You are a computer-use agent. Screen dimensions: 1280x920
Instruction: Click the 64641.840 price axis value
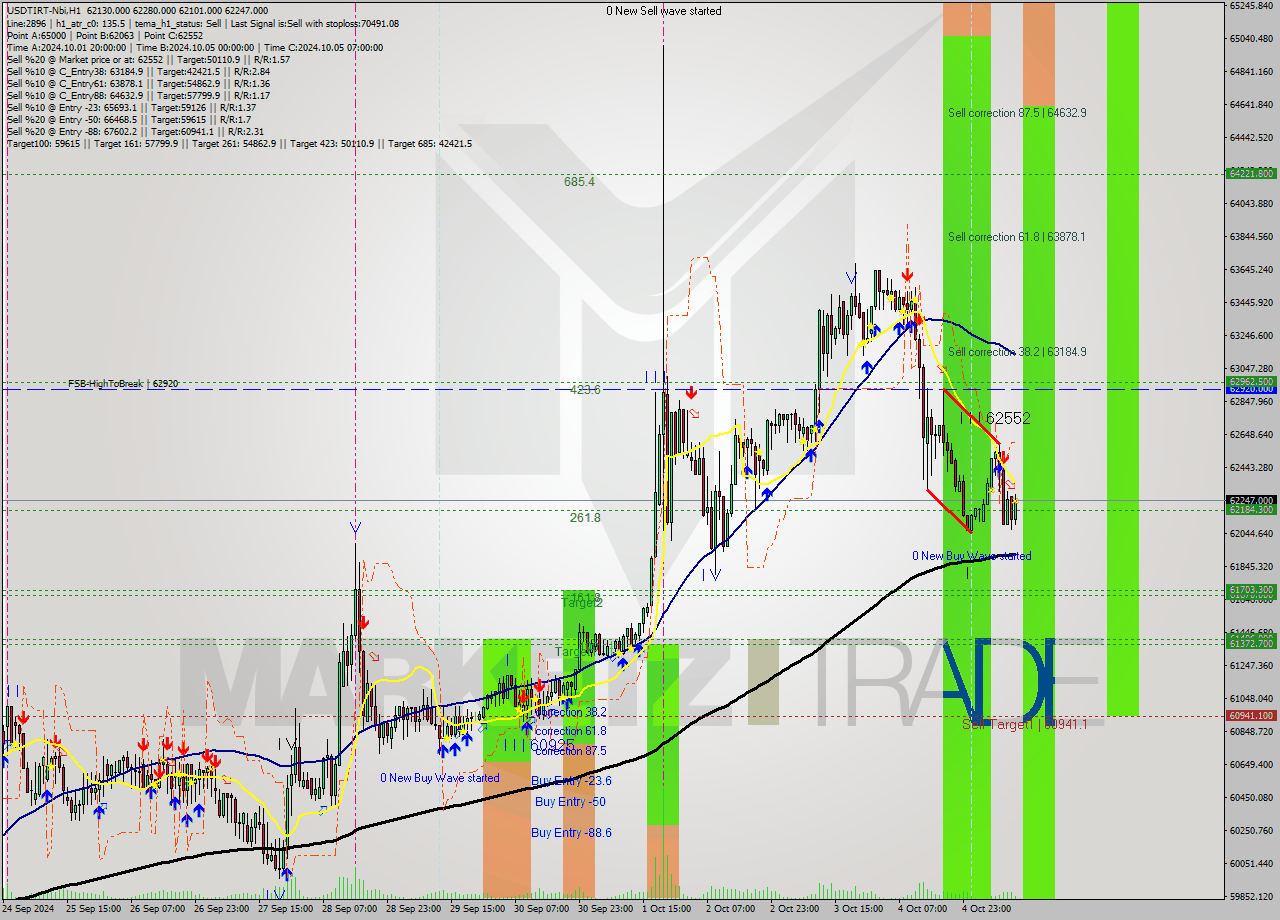(1251, 105)
